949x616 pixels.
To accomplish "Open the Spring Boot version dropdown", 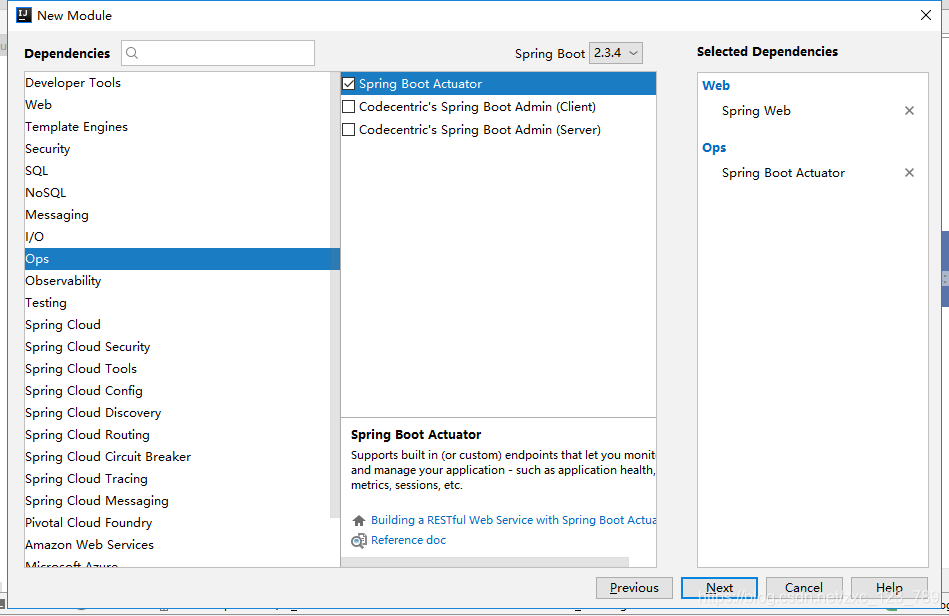I will point(616,53).
